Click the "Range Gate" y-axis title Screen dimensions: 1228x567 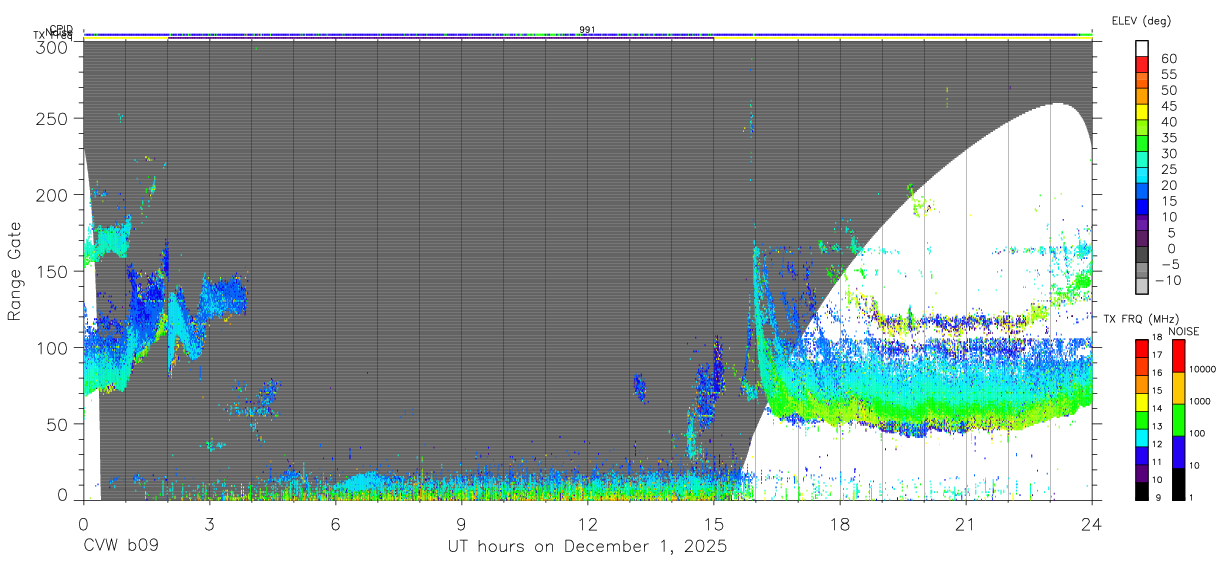[15, 272]
